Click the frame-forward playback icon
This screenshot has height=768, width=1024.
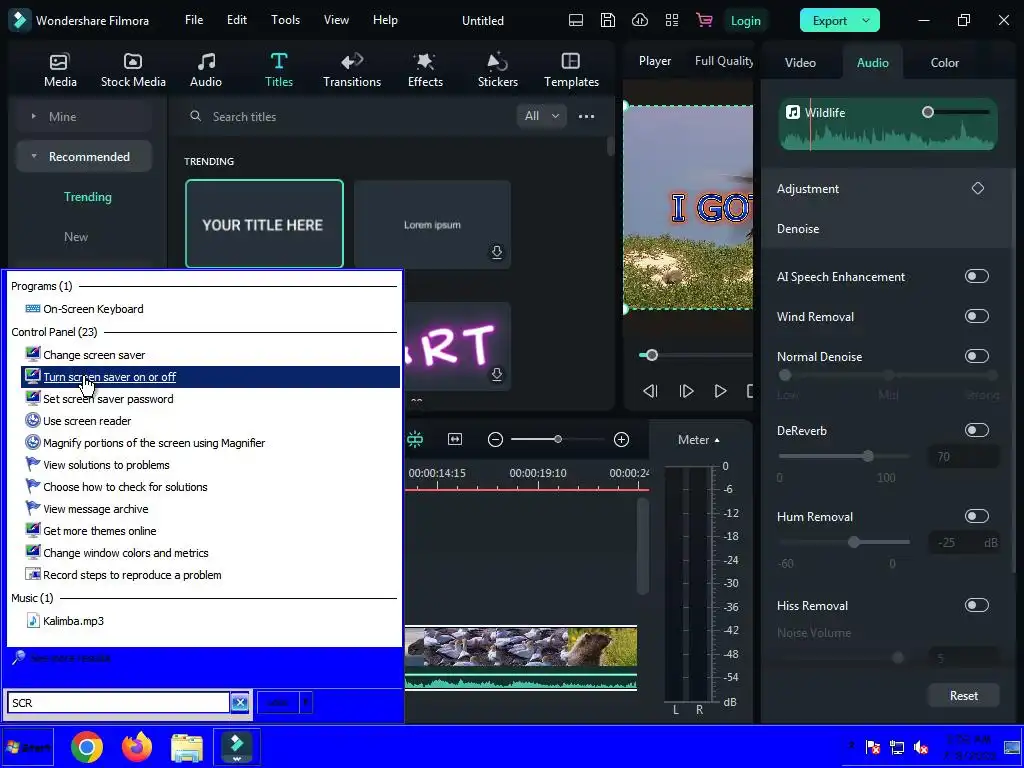click(x=686, y=391)
